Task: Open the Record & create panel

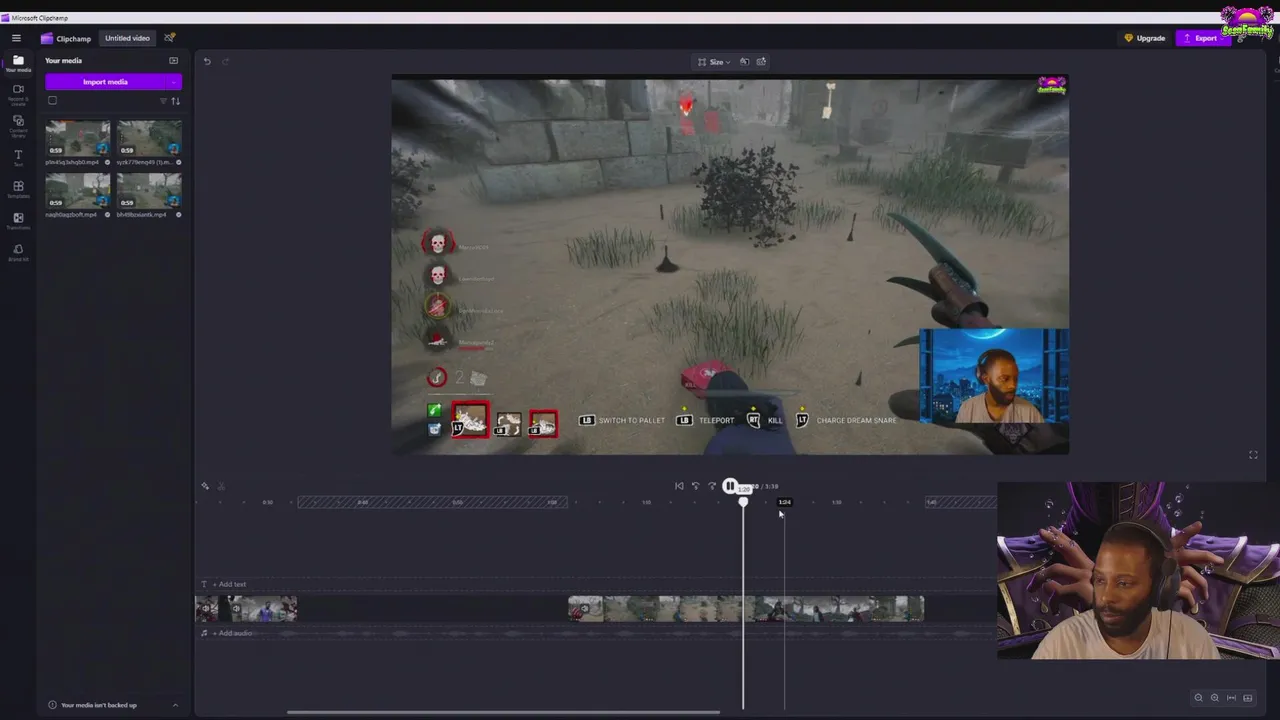Action: pyautogui.click(x=18, y=93)
